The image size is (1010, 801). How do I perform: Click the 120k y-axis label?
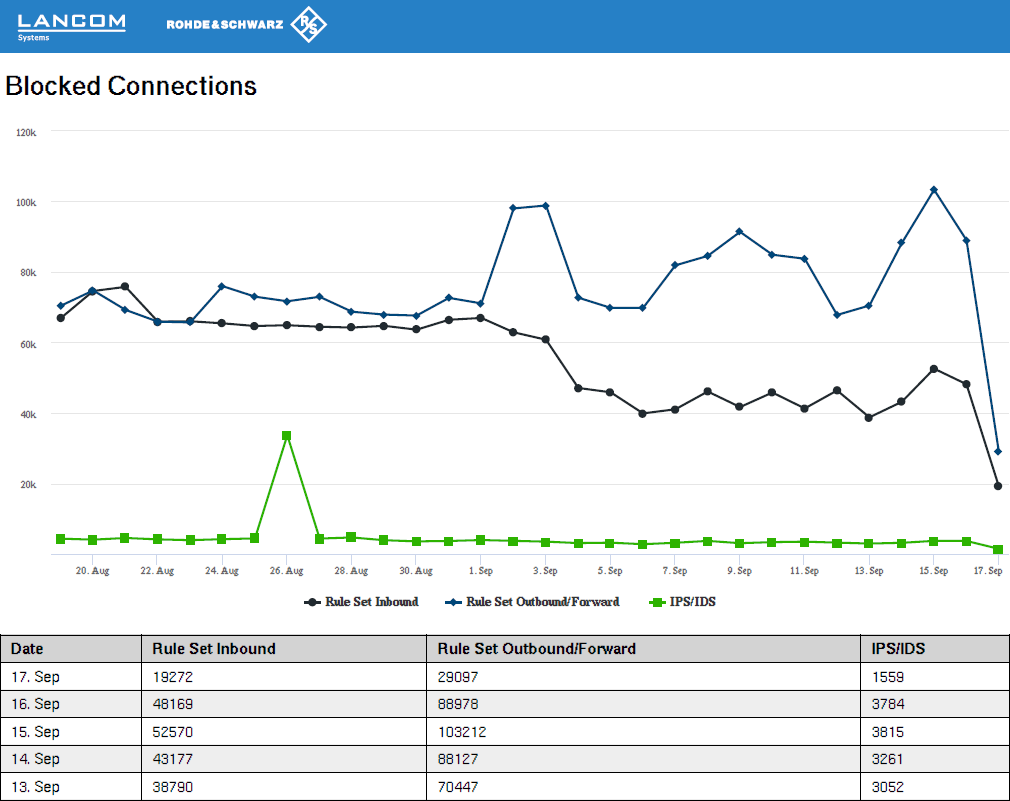point(26,132)
